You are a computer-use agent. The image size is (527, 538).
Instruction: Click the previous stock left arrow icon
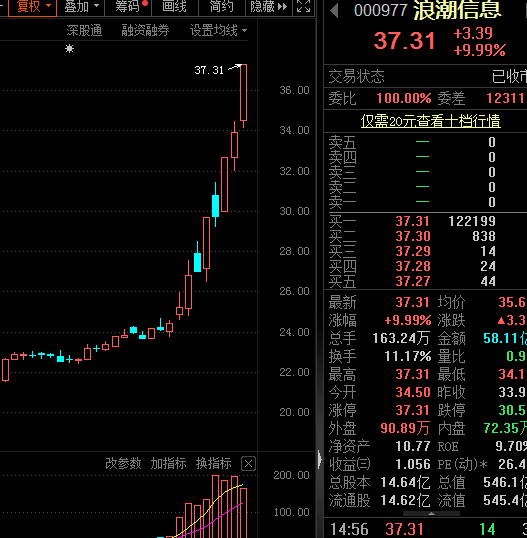tap(334, 11)
